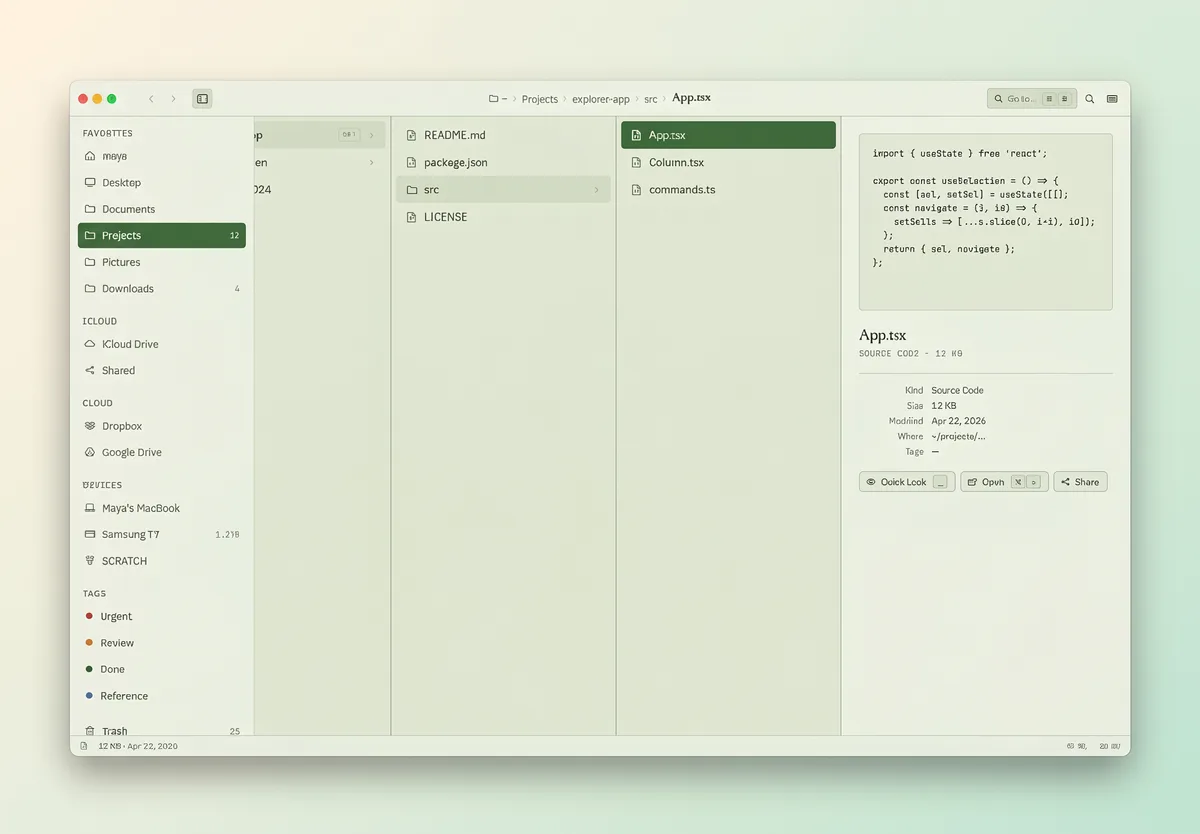Expand the chevron on the row ending 'en'
Viewport: 1200px width, 834px height.
(372, 162)
